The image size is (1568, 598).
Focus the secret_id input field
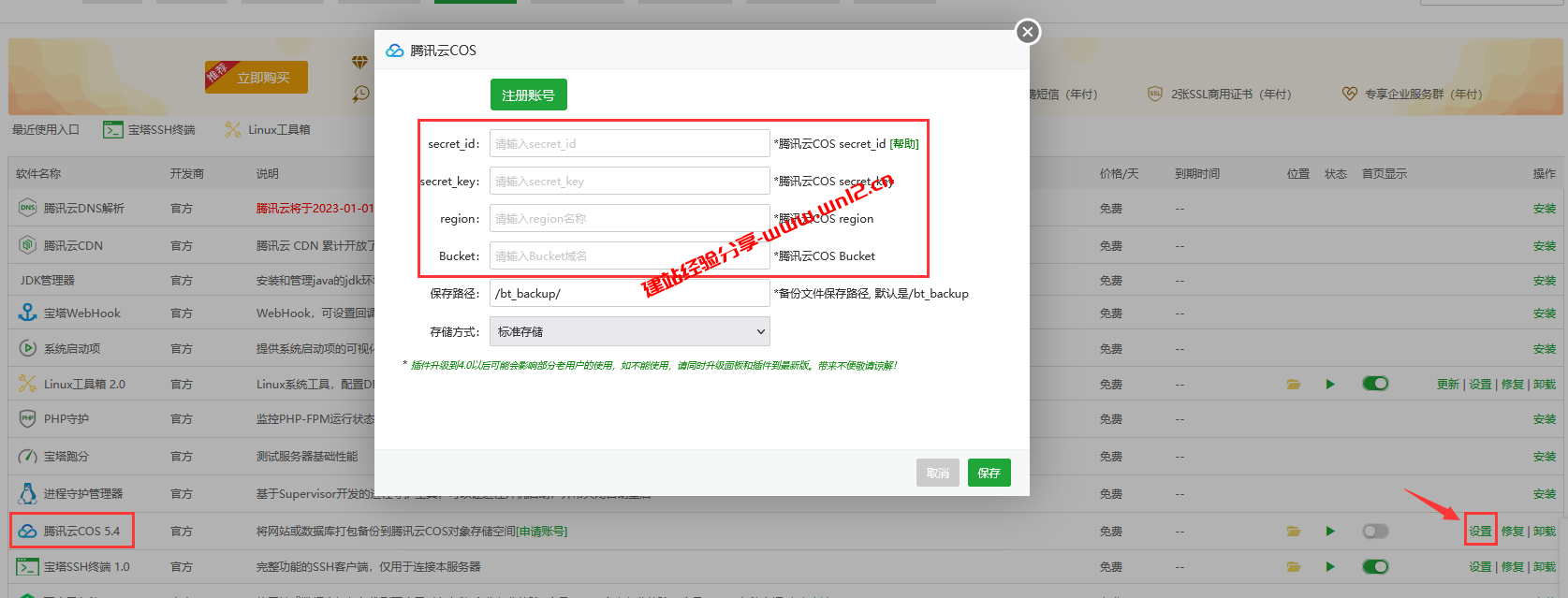tap(629, 143)
